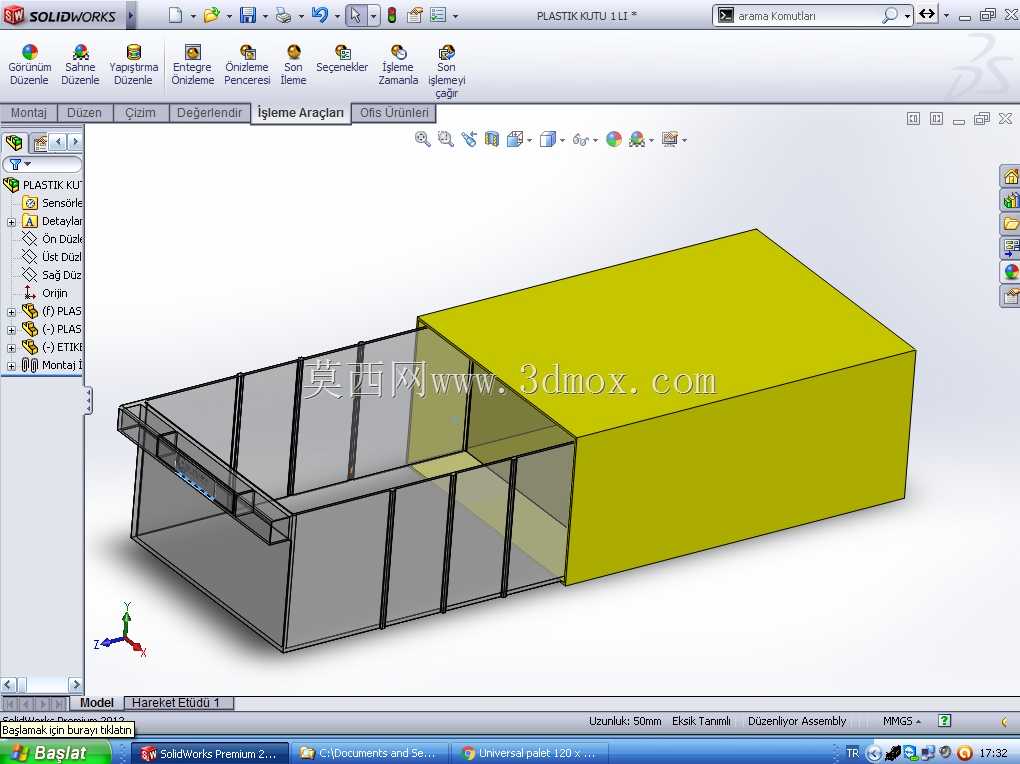Open View Settings monitor icon

(x=670, y=139)
